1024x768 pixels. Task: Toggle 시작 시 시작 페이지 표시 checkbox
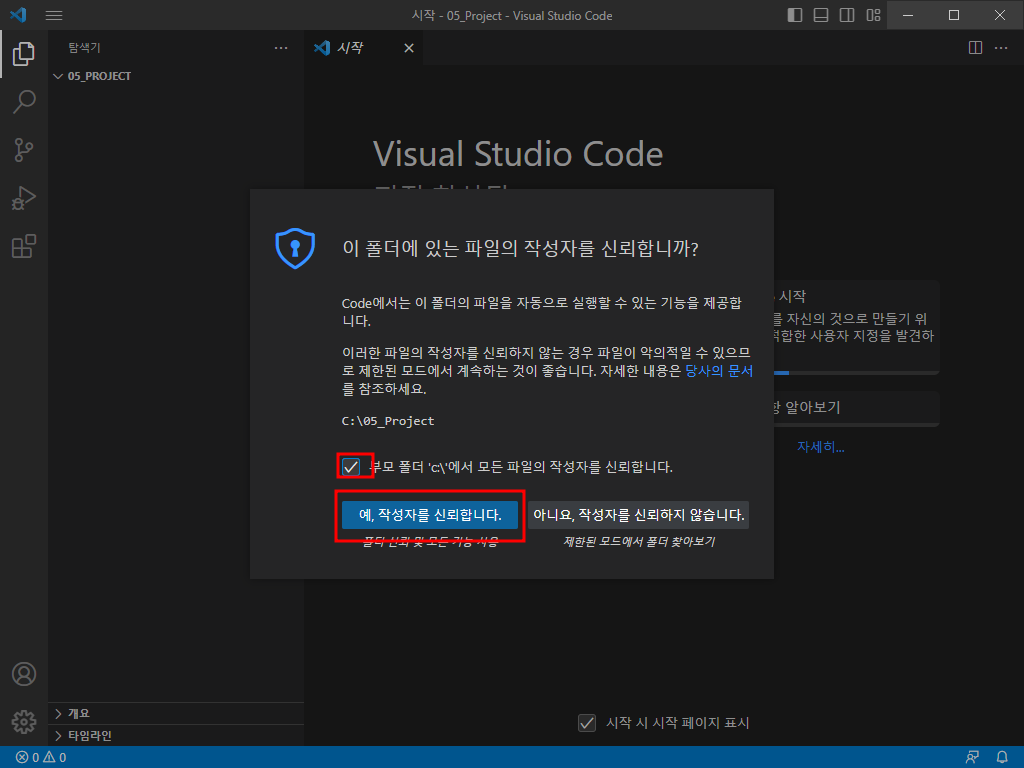(586, 723)
